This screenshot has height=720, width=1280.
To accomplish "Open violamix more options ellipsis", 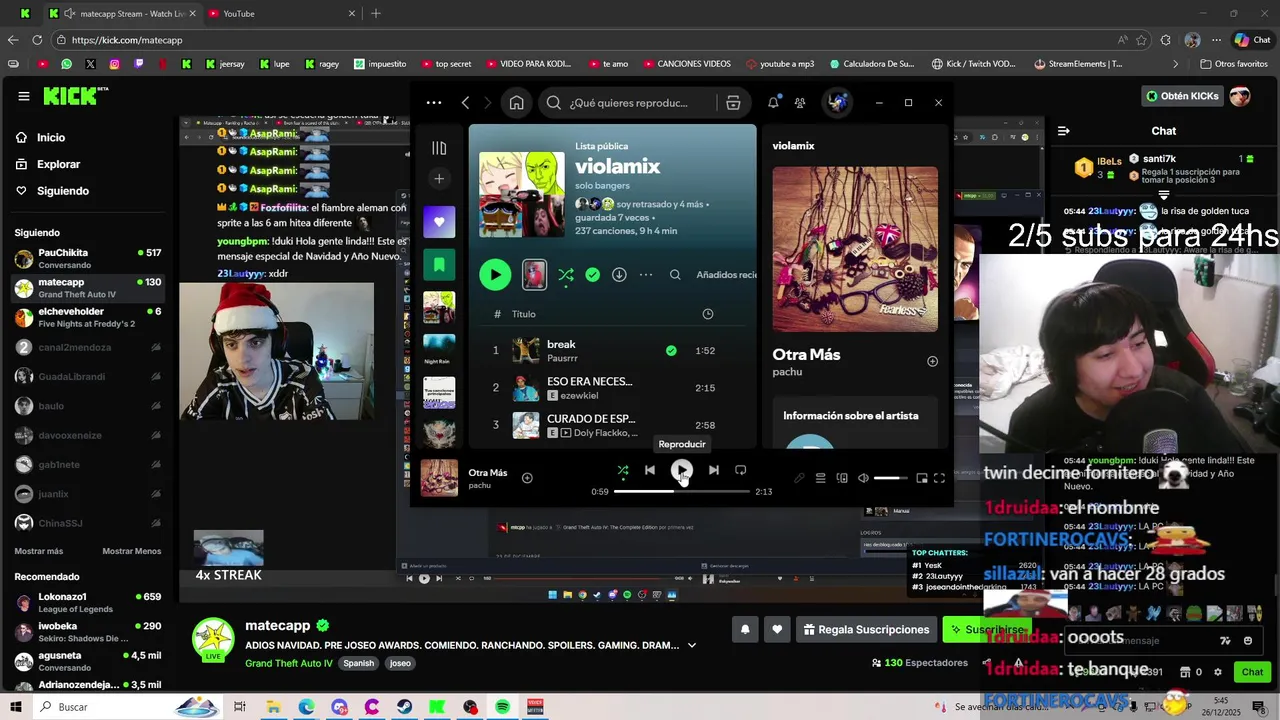I will (646, 274).
